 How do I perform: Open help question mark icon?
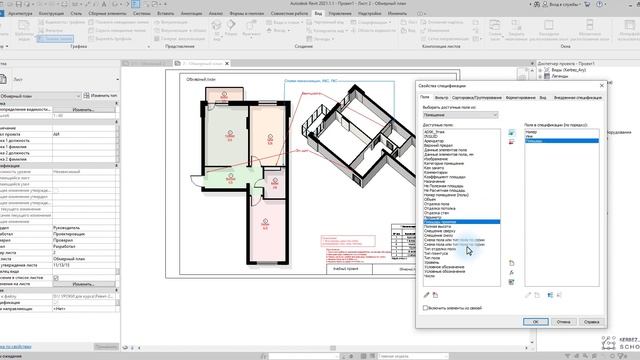pos(599,4)
